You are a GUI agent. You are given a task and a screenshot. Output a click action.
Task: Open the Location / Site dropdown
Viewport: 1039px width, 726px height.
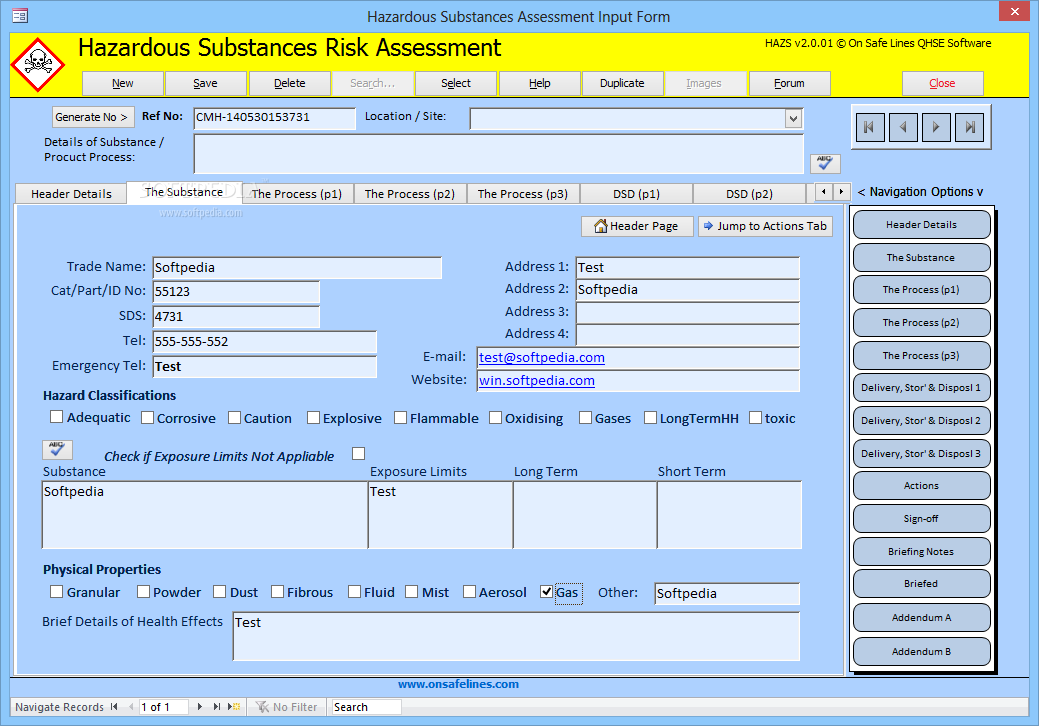click(793, 119)
